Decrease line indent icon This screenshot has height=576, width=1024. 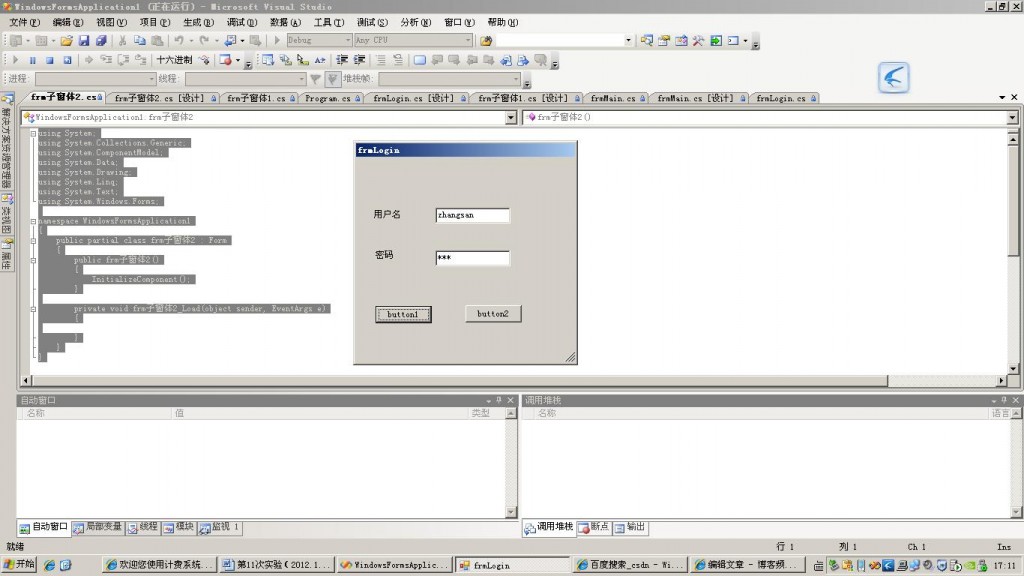pos(342,60)
